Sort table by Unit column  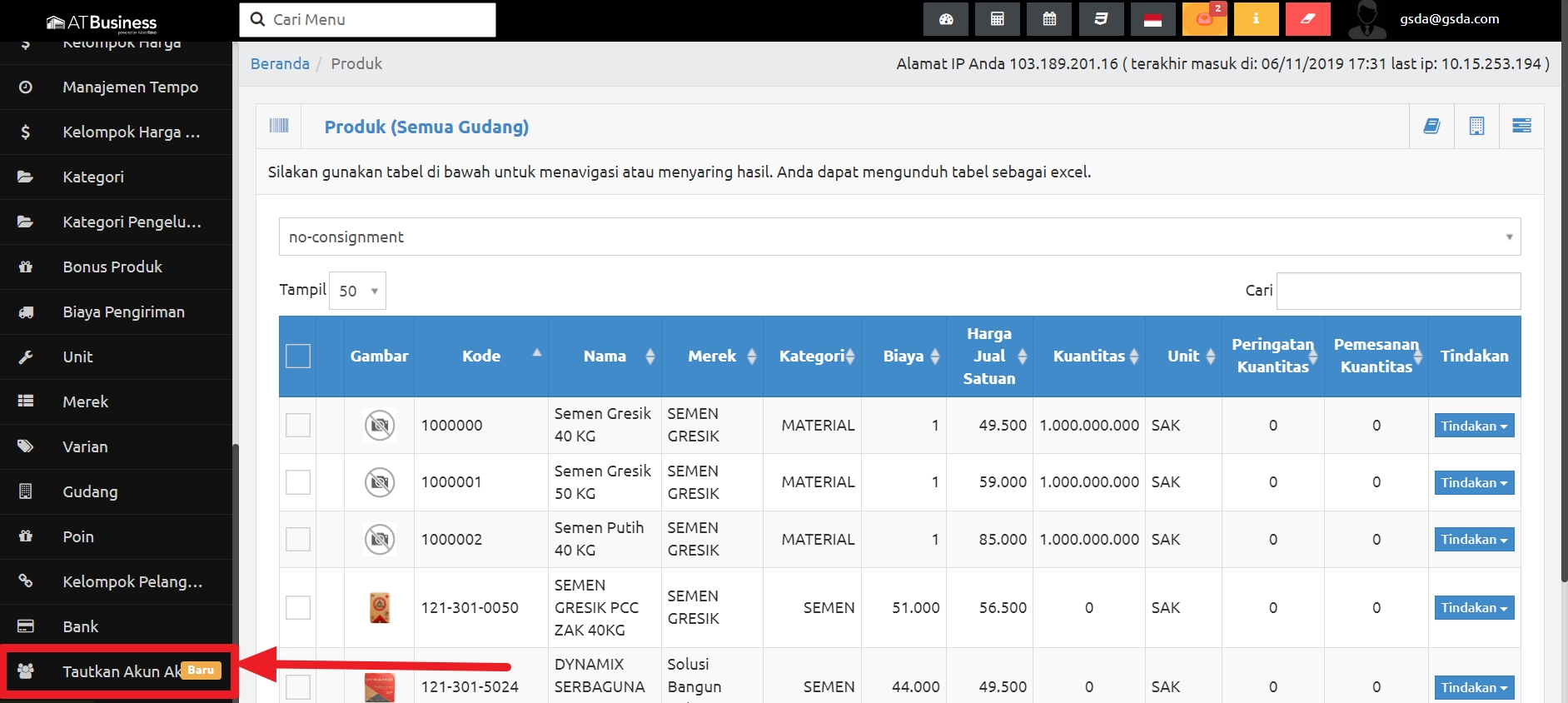1183,356
